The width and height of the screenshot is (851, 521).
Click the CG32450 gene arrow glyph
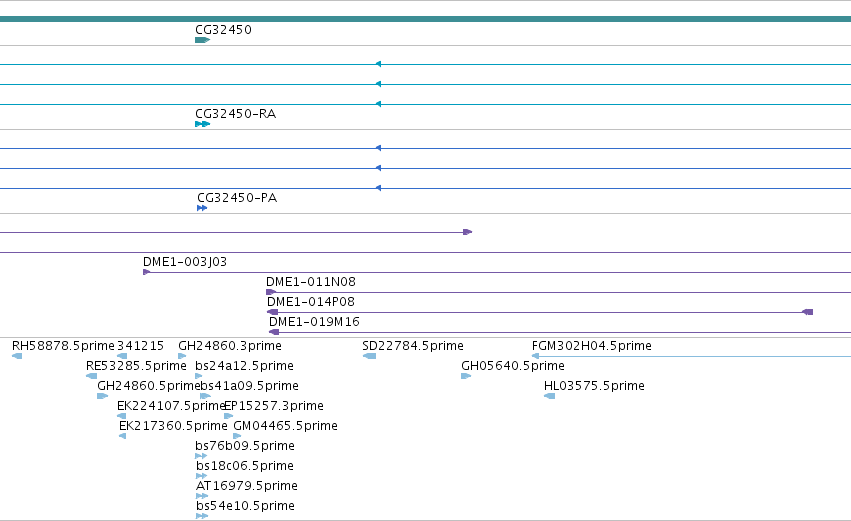coord(202,40)
